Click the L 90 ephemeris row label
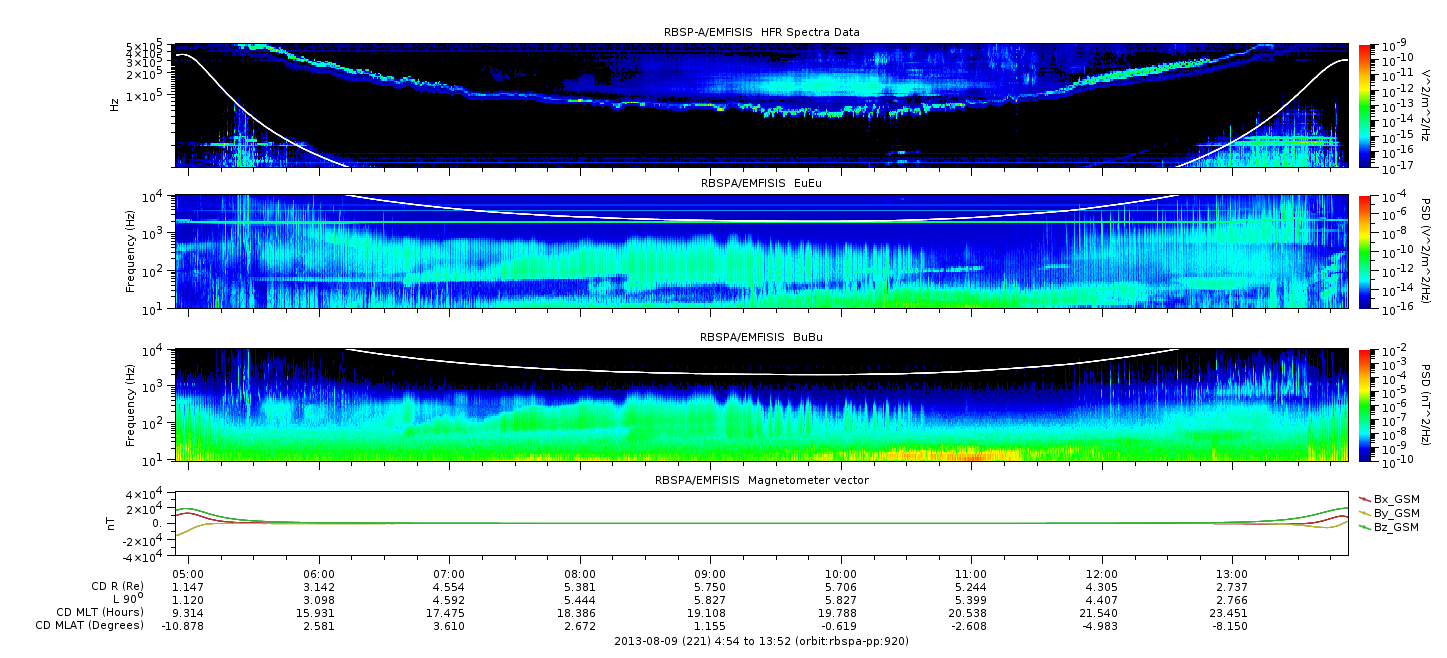1447x658 pixels. [x=125, y=599]
